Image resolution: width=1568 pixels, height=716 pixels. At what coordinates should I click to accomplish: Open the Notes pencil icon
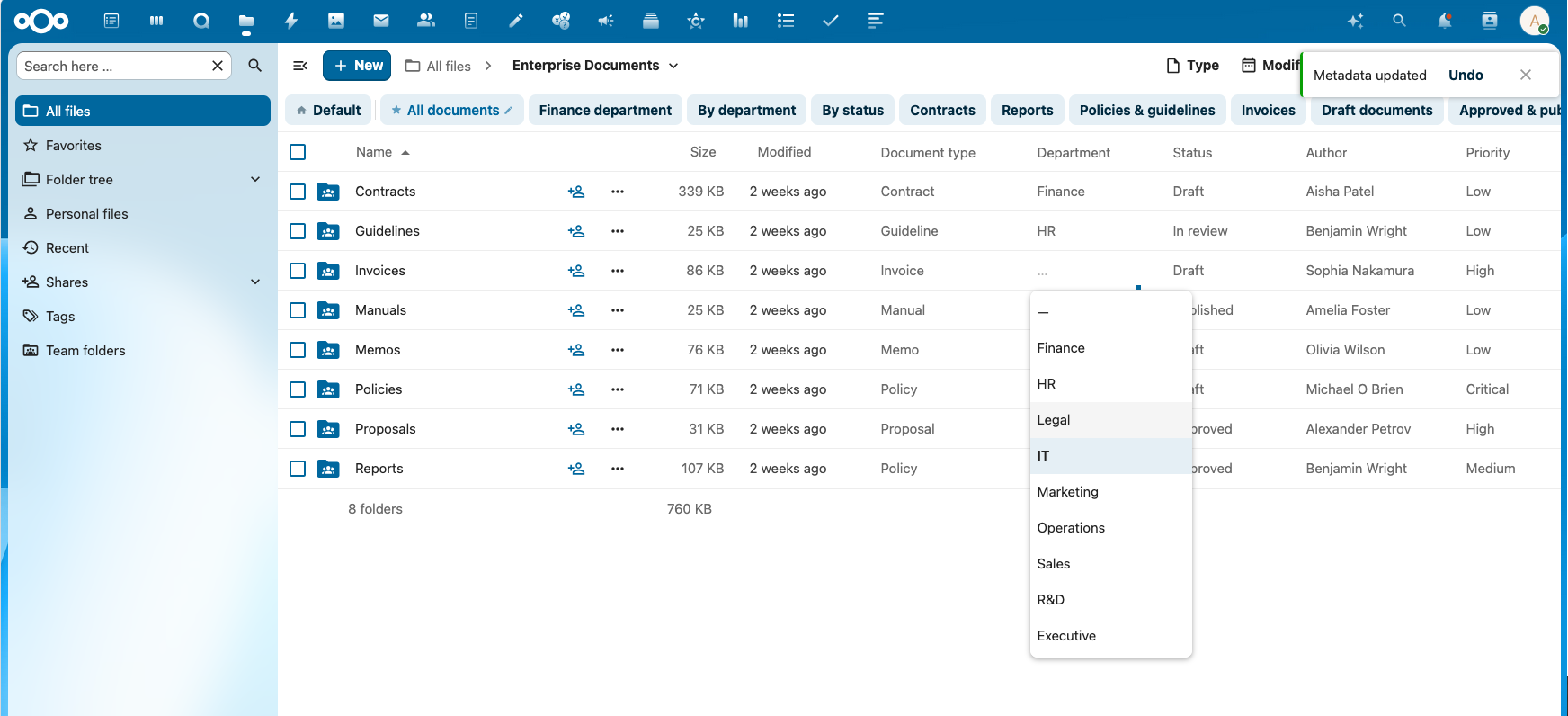pos(516,21)
